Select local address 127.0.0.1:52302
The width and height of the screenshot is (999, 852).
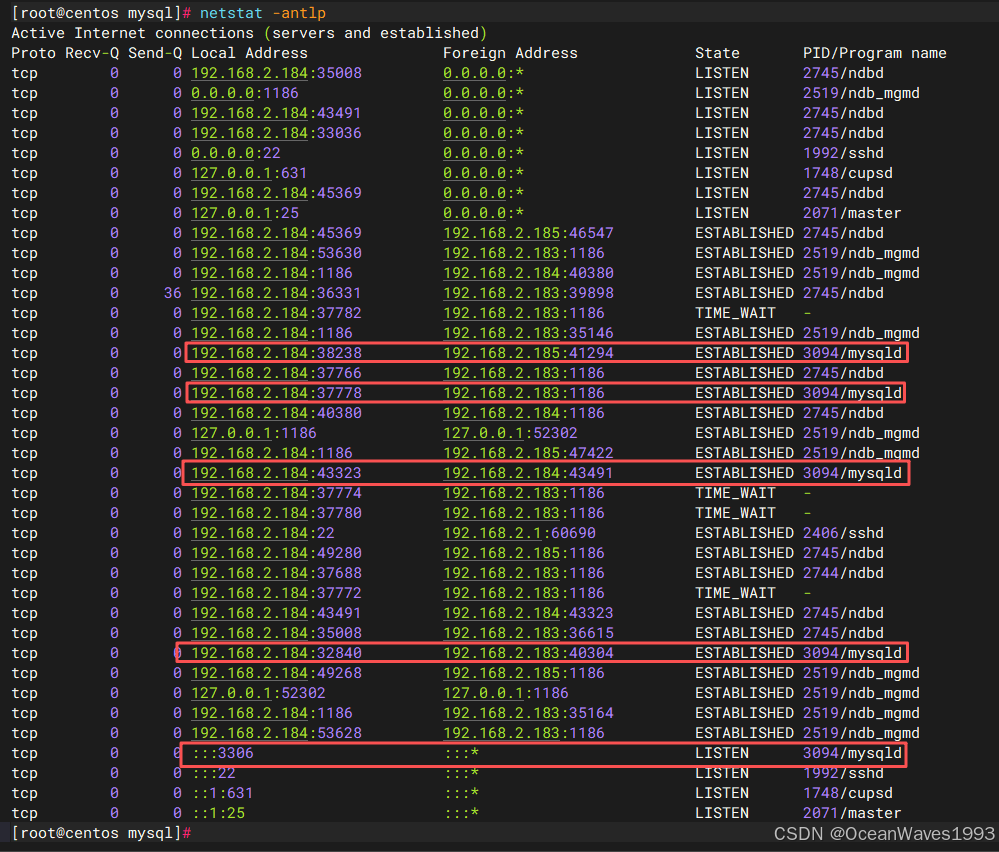pyautogui.click(x=258, y=693)
